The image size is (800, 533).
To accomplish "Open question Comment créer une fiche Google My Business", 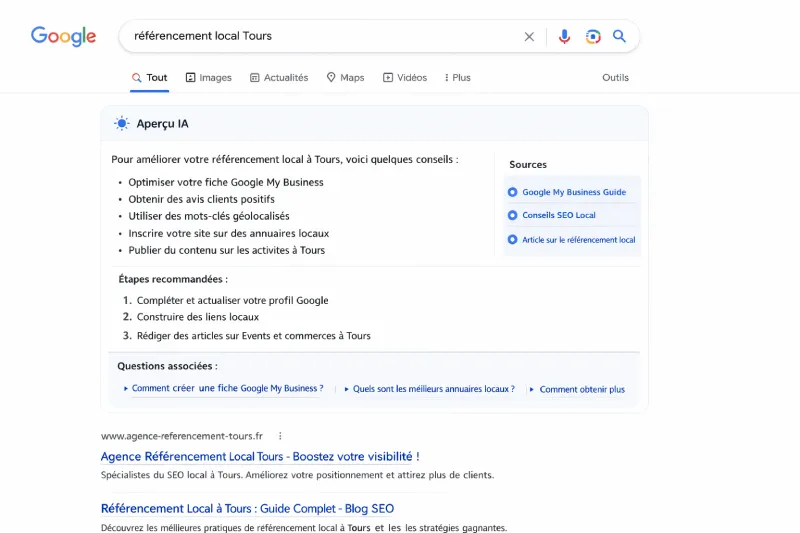I will 228,388.
